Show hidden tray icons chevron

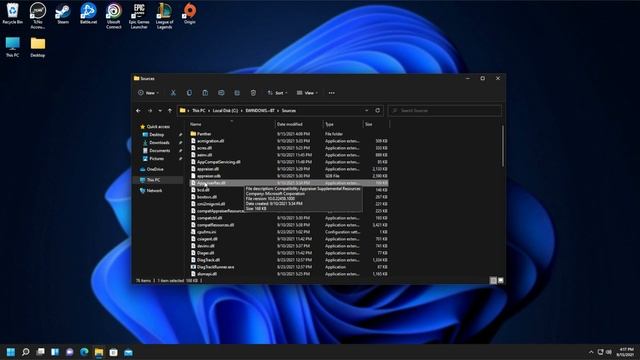coord(591,352)
